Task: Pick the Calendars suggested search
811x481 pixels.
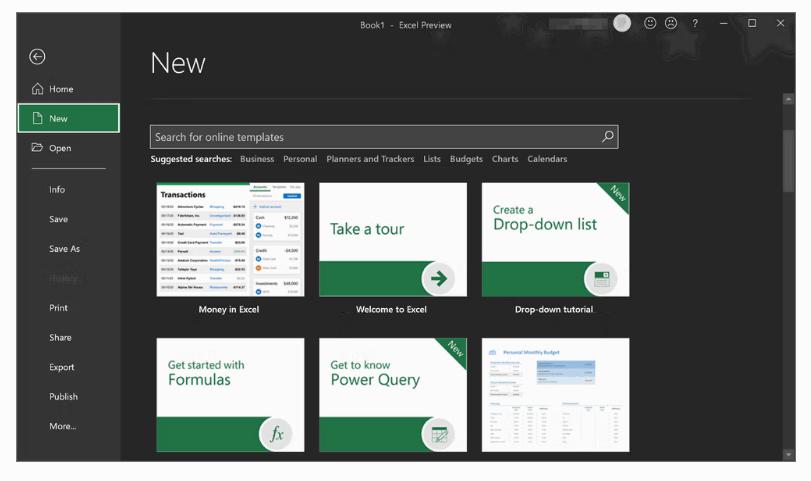Action: [547, 159]
